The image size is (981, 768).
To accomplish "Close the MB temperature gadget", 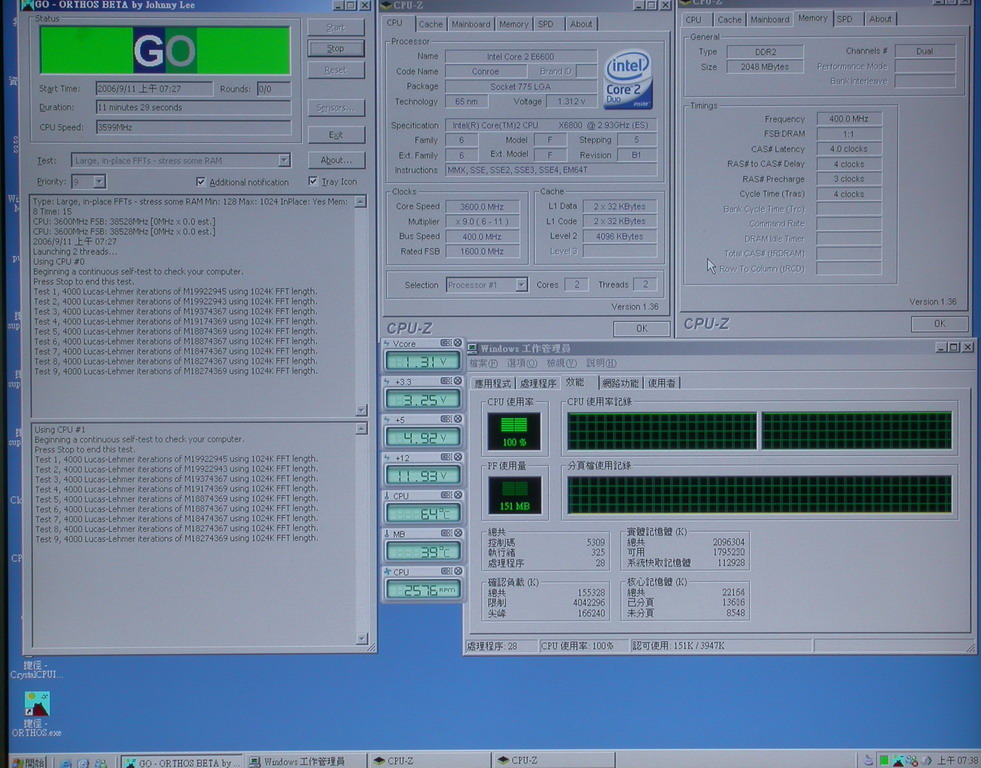I will coord(457,533).
